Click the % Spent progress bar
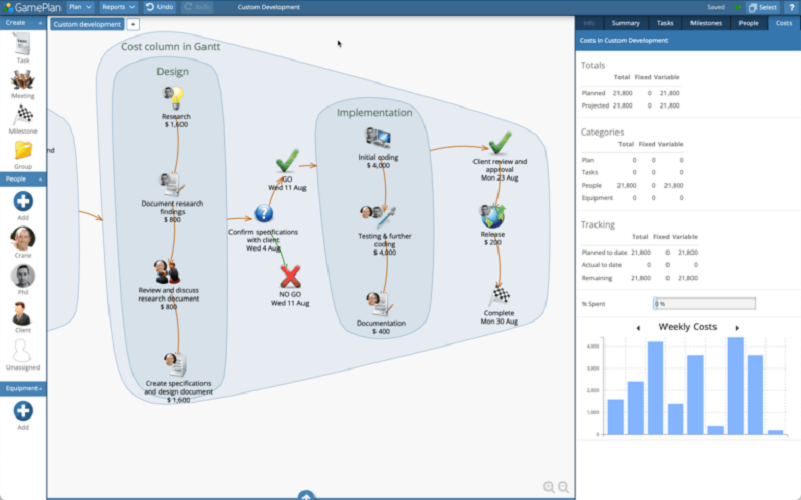Viewport: 801px width, 500px height. [x=704, y=304]
